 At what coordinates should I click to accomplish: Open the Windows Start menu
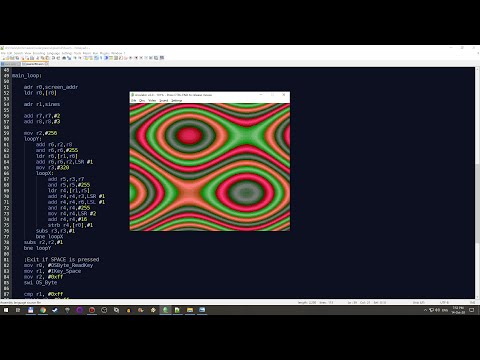point(6,310)
